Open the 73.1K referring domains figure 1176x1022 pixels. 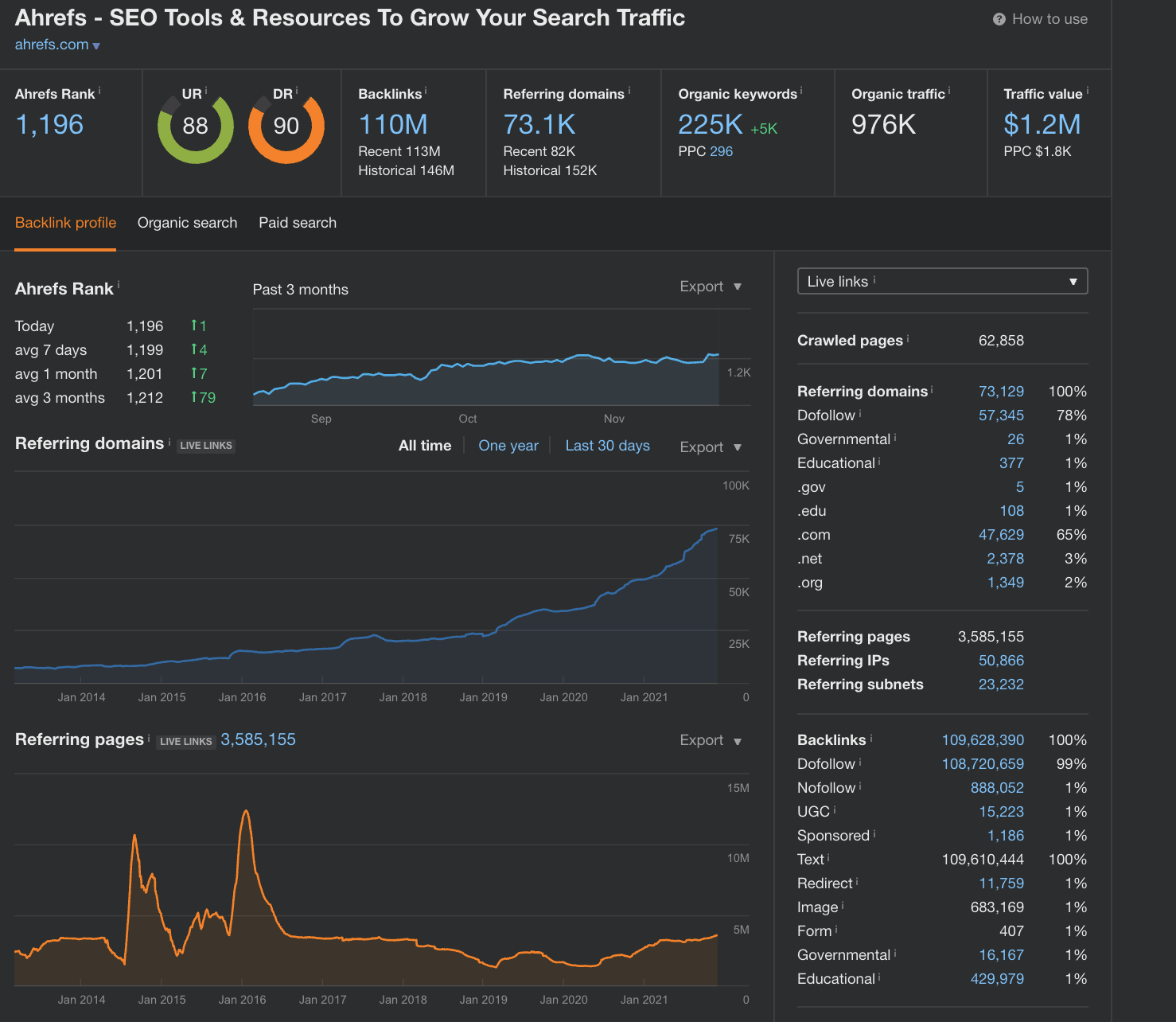pyautogui.click(x=539, y=124)
